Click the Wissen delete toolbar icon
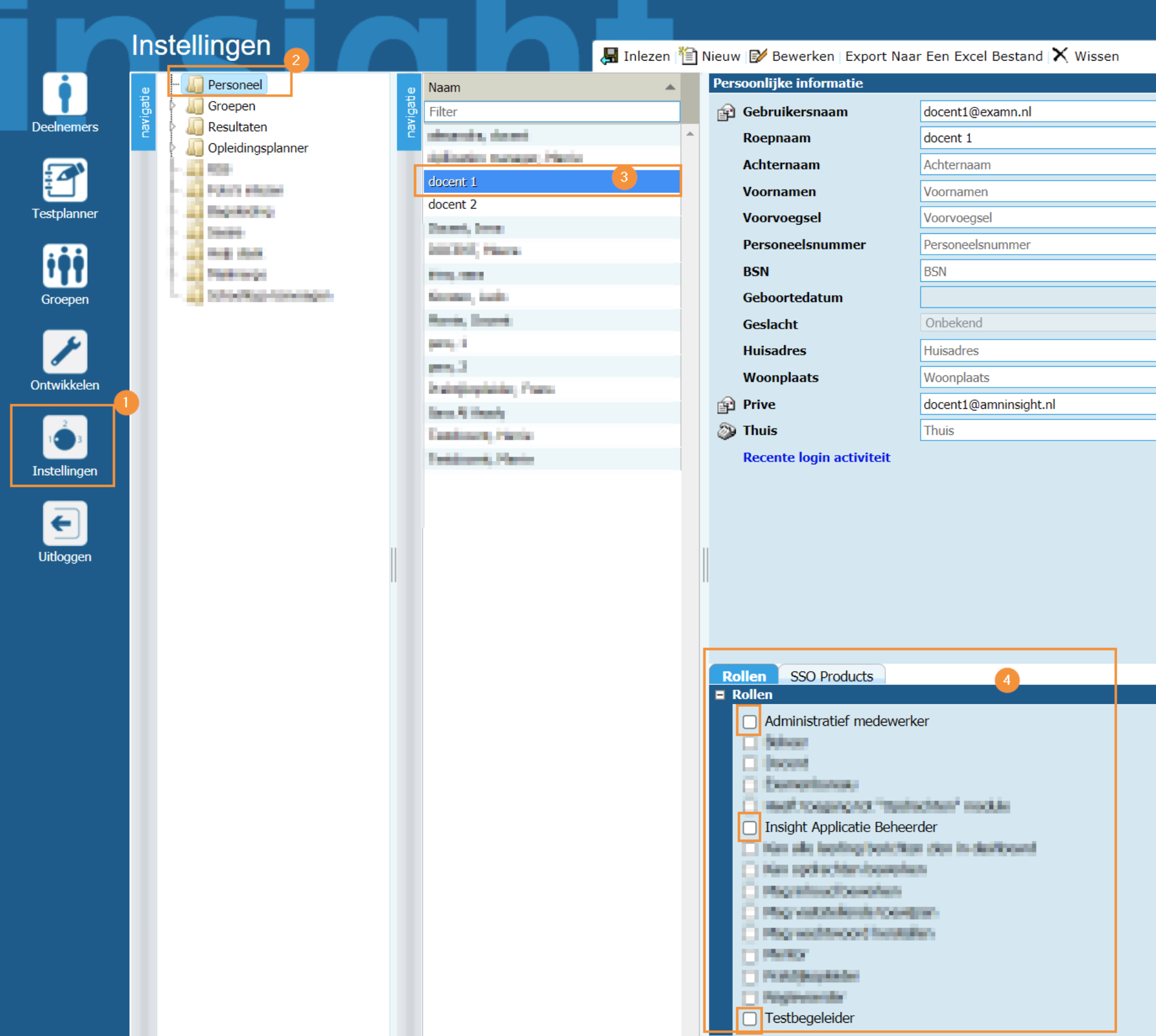The width and height of the screenshot is (1156, 1036). click(1060, 56)
